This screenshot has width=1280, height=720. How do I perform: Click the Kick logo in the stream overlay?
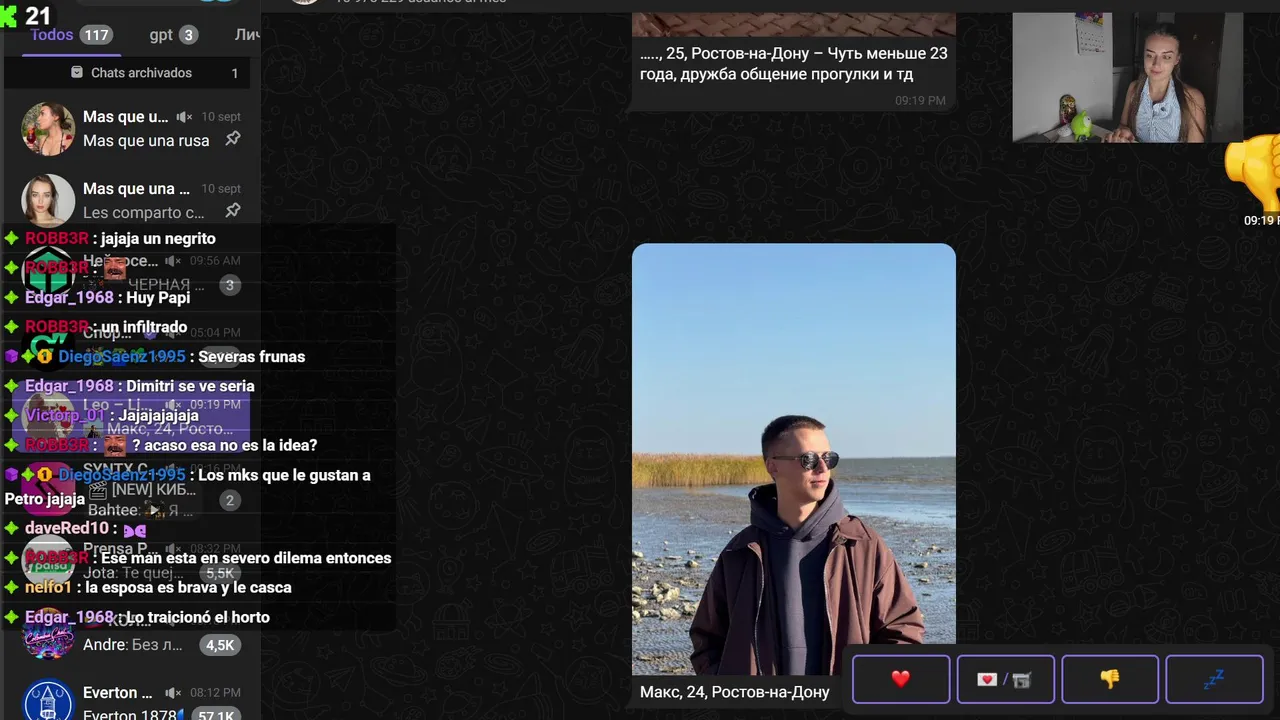coord(9,15)
